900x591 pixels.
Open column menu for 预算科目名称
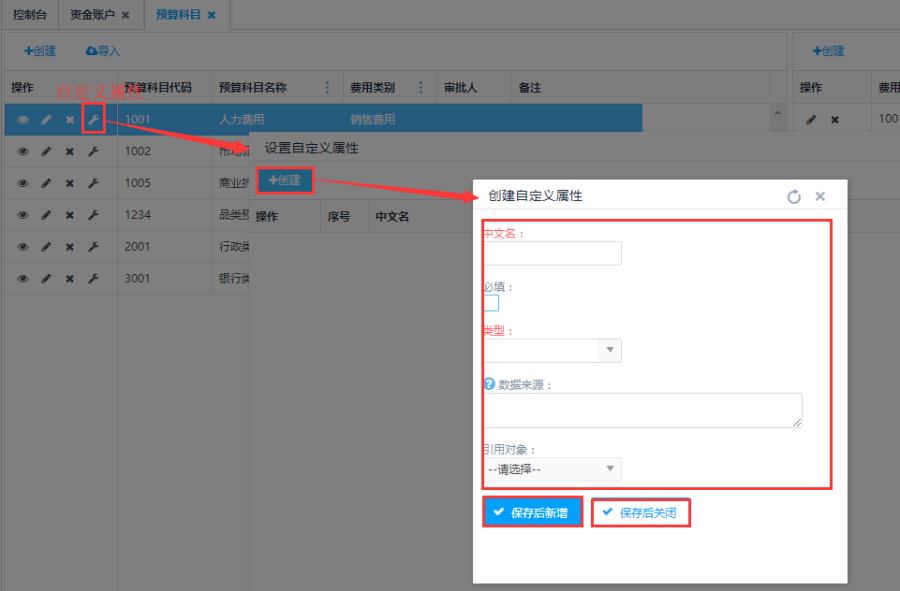[328, 88]
